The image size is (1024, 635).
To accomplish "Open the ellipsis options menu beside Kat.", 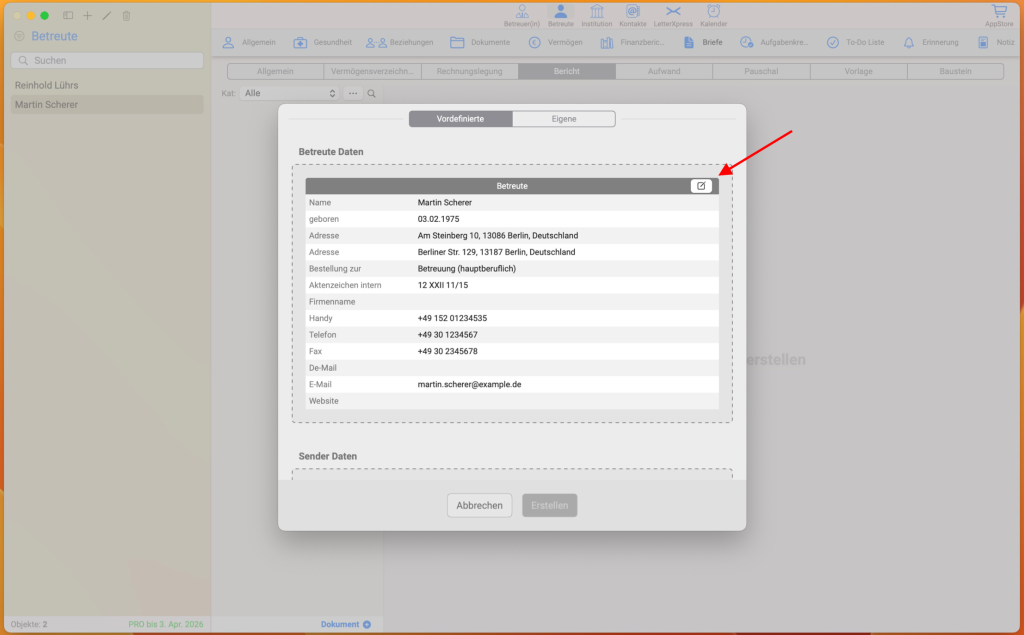I will tap(353, 93).
